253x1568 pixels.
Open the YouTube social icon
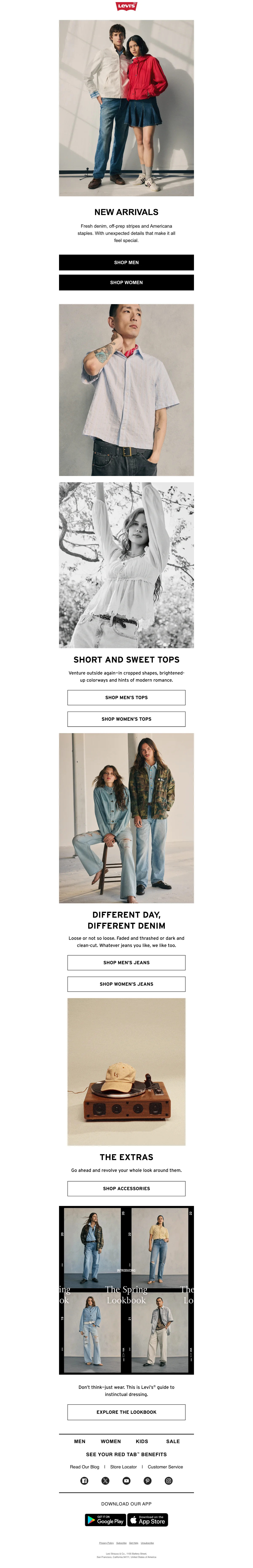[x=126, y=1481]
